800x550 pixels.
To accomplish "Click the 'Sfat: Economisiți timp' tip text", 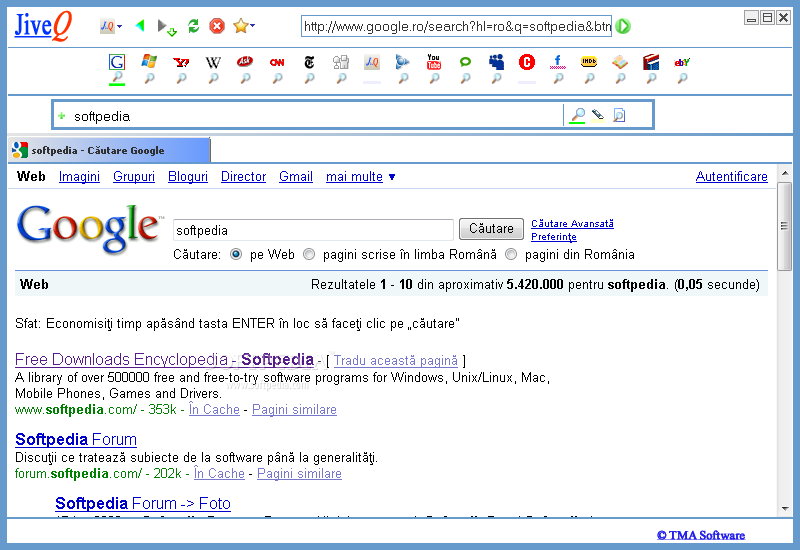I will click(237, 323).
